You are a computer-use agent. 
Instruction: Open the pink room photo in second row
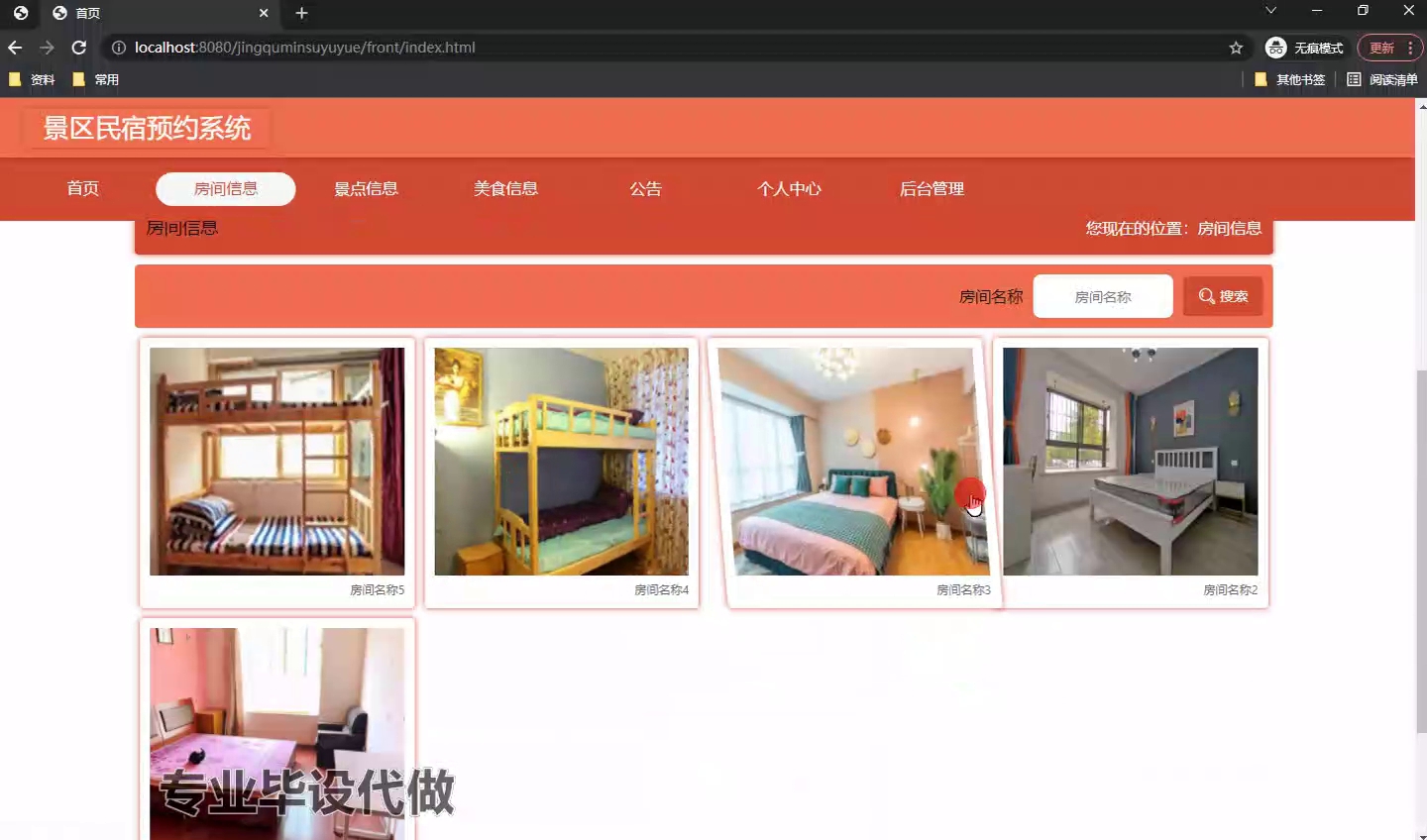(276, 734)
